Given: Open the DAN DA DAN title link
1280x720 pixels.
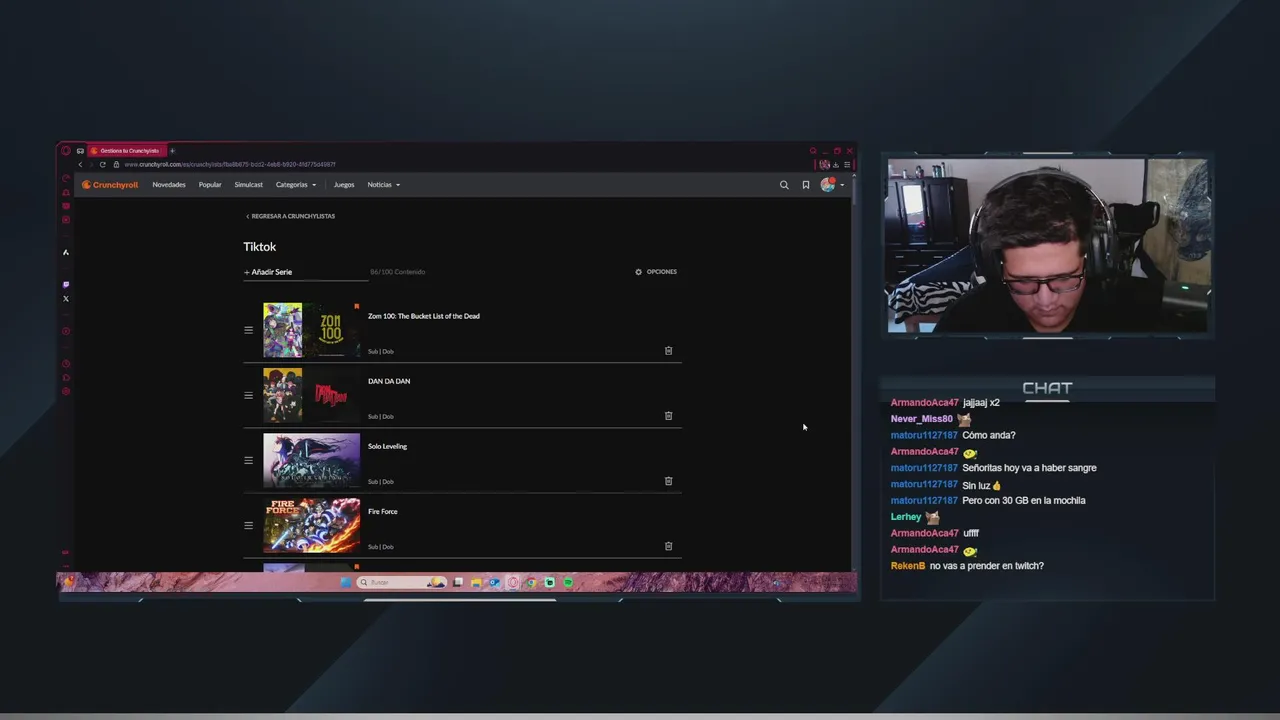Looking at the screenshot, I should point(389,381).
